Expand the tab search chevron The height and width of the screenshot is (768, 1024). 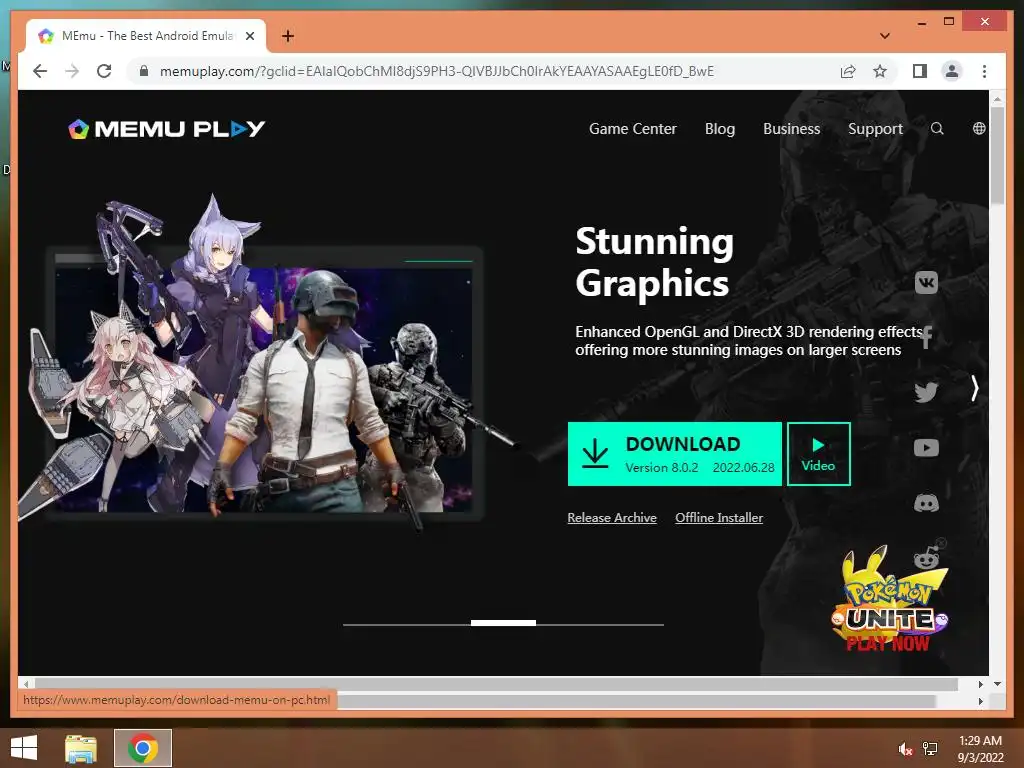(885, 36)
